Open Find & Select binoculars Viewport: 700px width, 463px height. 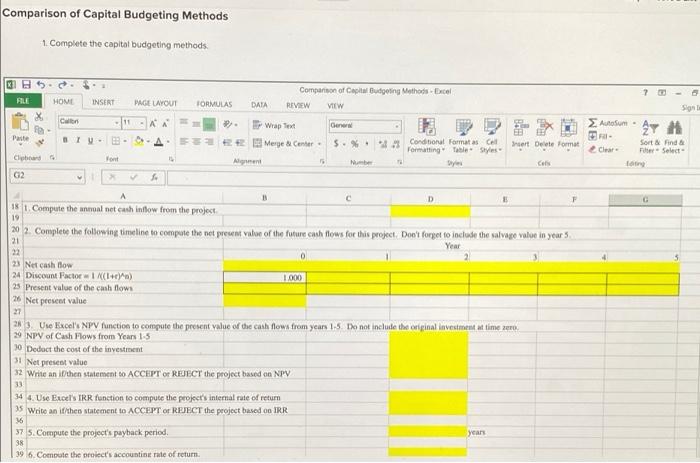click(x=674, y=137)
